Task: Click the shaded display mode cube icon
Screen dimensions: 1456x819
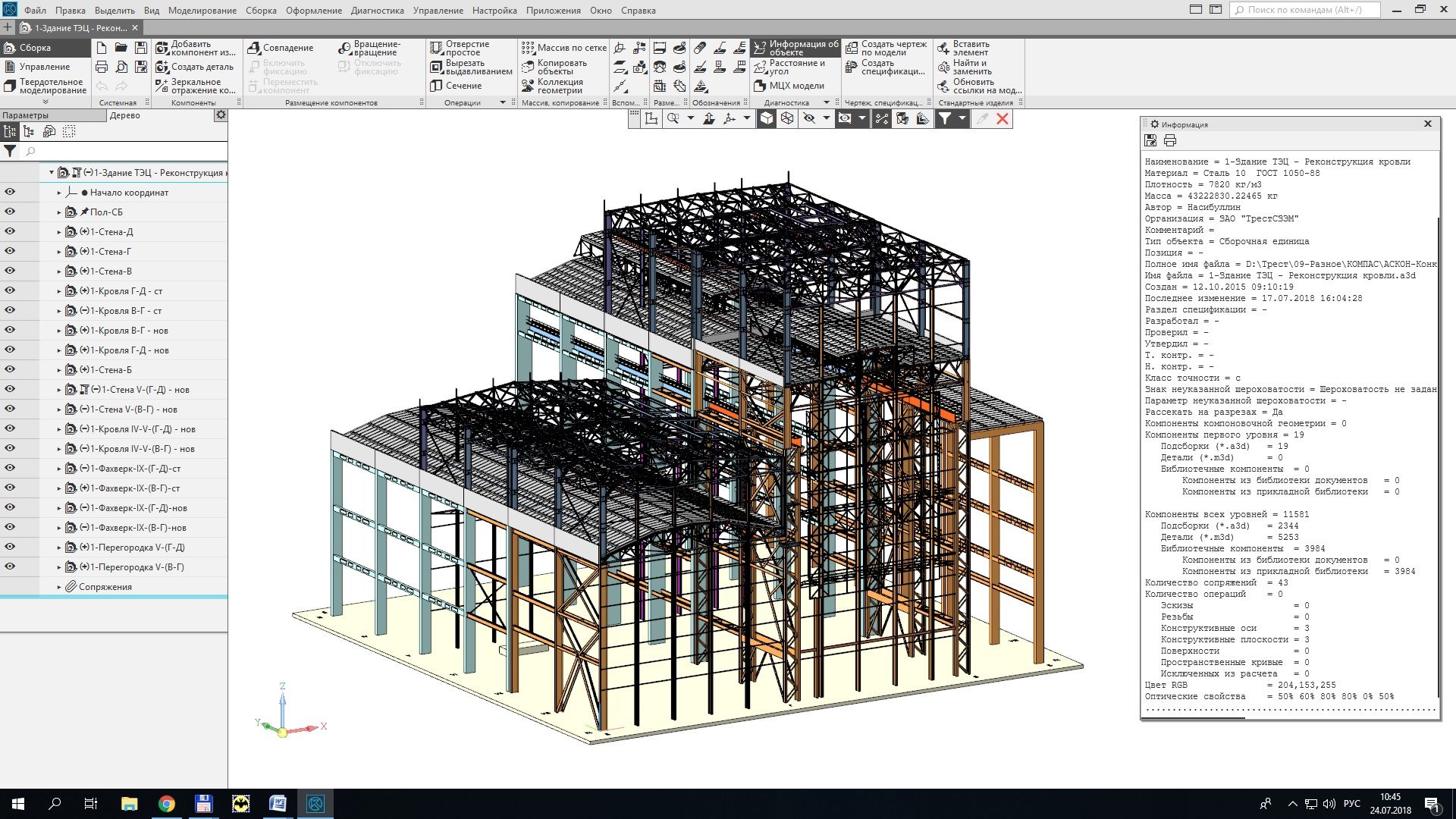Action: (x=767, y=118)
